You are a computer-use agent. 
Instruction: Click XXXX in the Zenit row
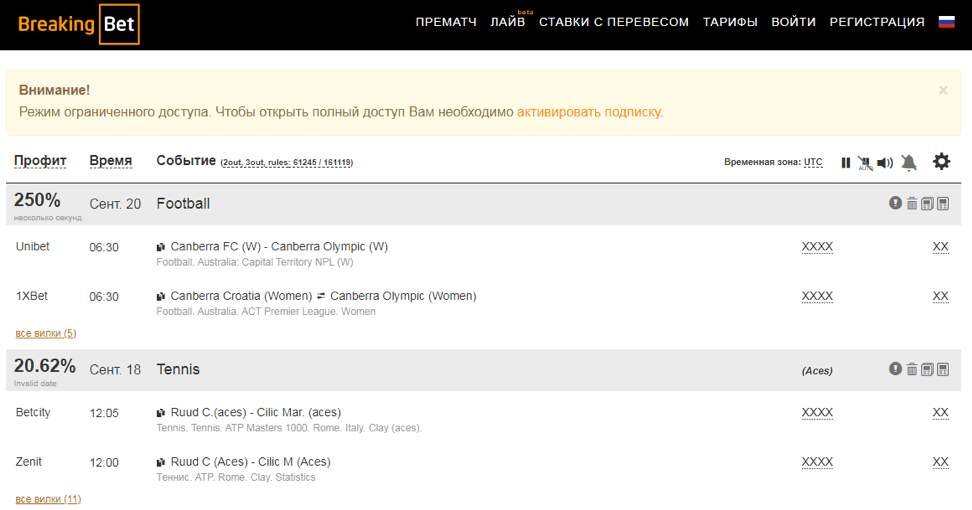(x=817, y=462)
